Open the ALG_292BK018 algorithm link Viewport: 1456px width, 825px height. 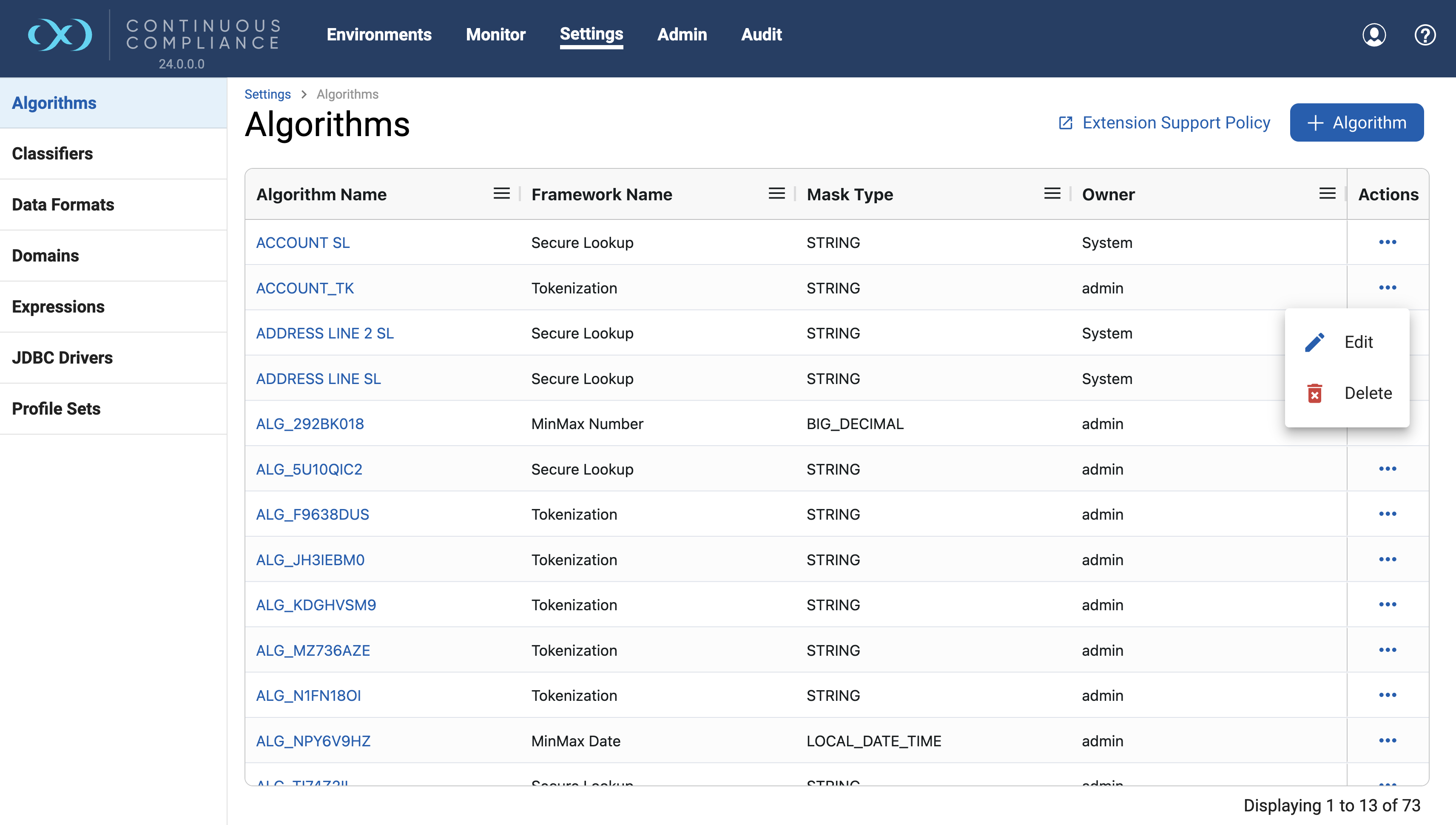click(310, 424)
